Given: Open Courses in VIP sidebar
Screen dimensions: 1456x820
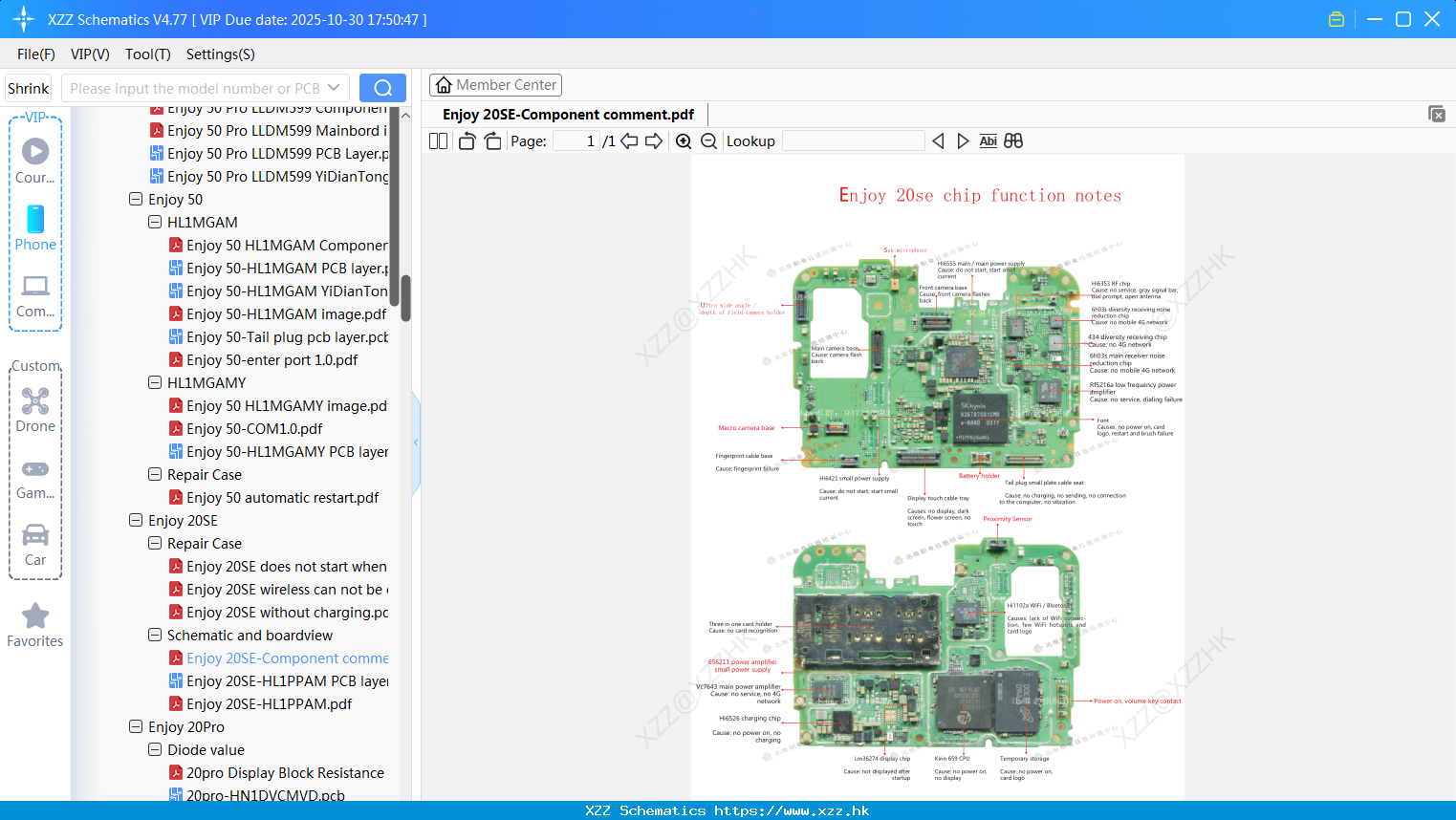Looking at the screenshot, I should pos(35,161).
